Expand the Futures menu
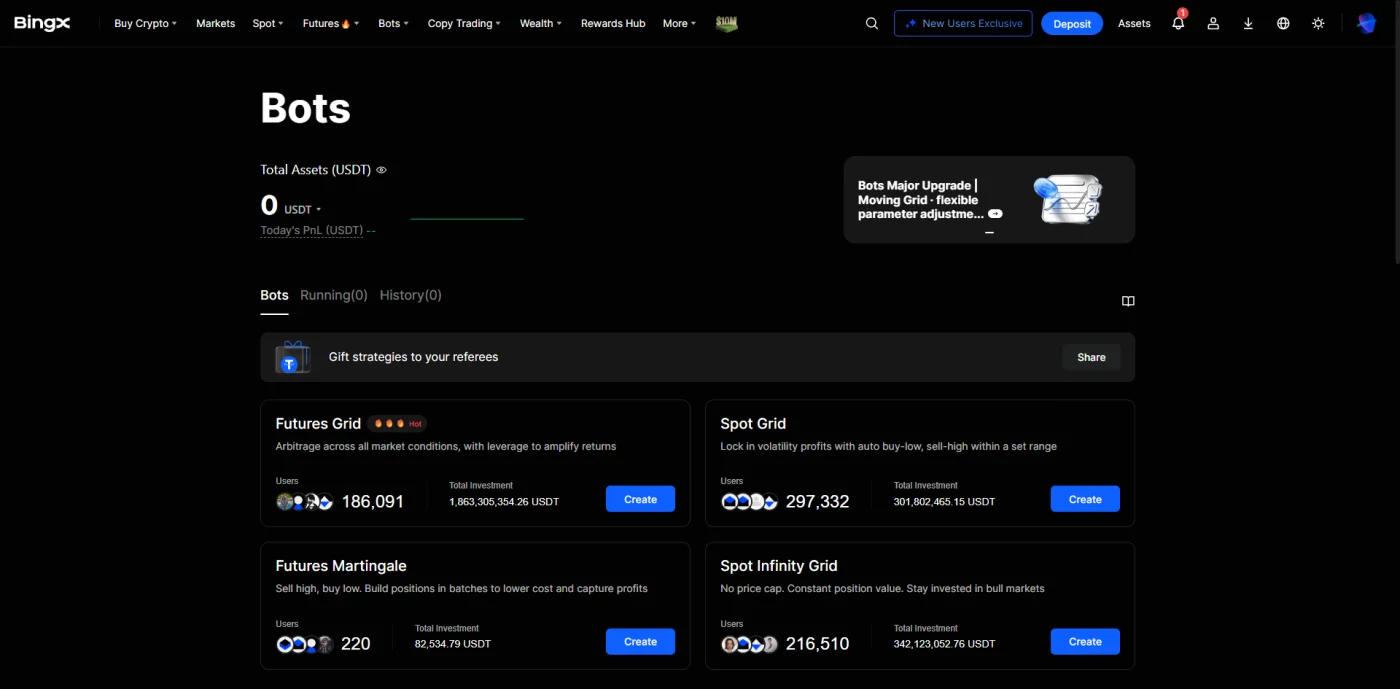The height and width of the screenshot is (689, 1400). (x=330, y=23)
